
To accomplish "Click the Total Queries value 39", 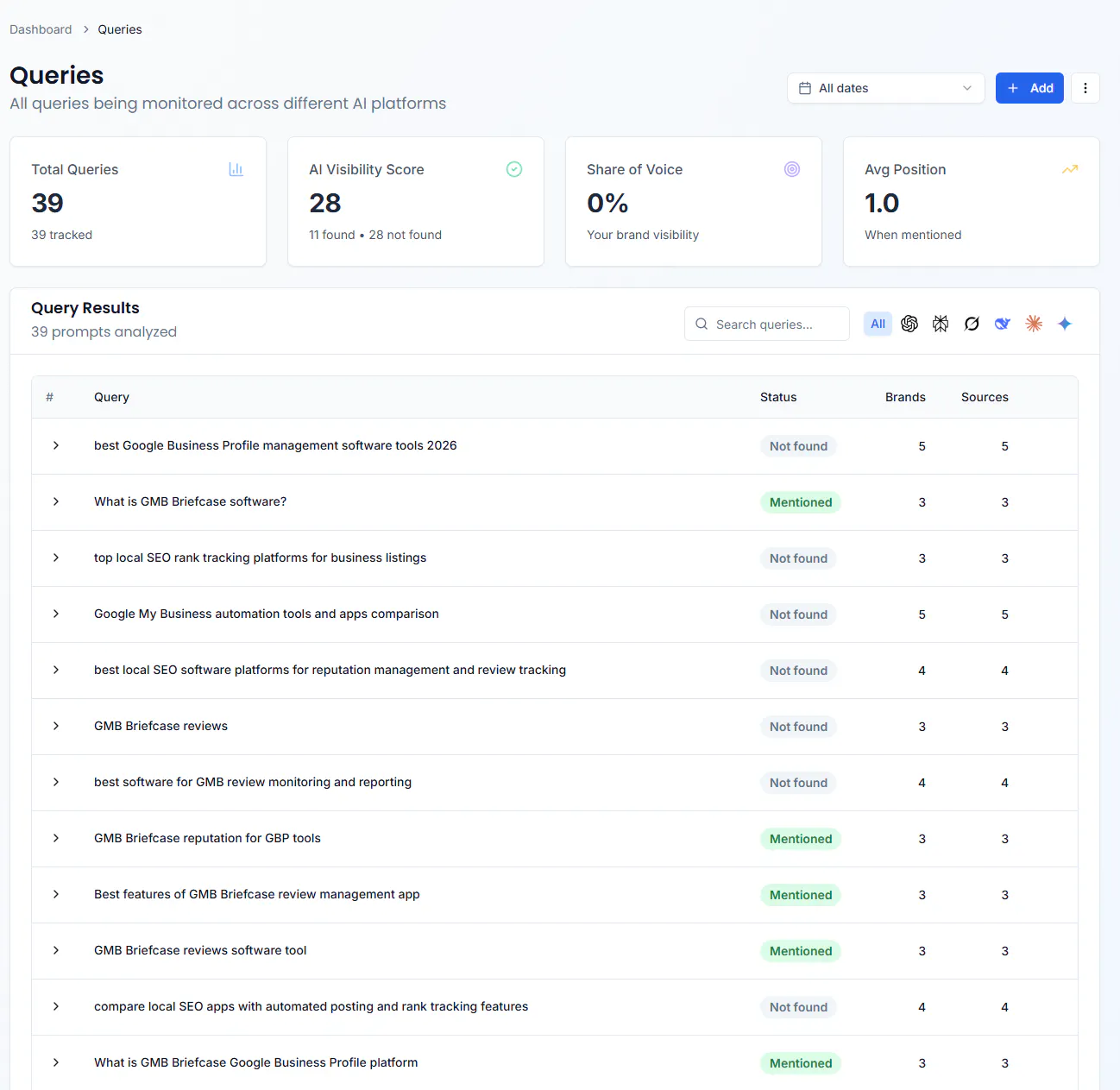I will 47,203.
